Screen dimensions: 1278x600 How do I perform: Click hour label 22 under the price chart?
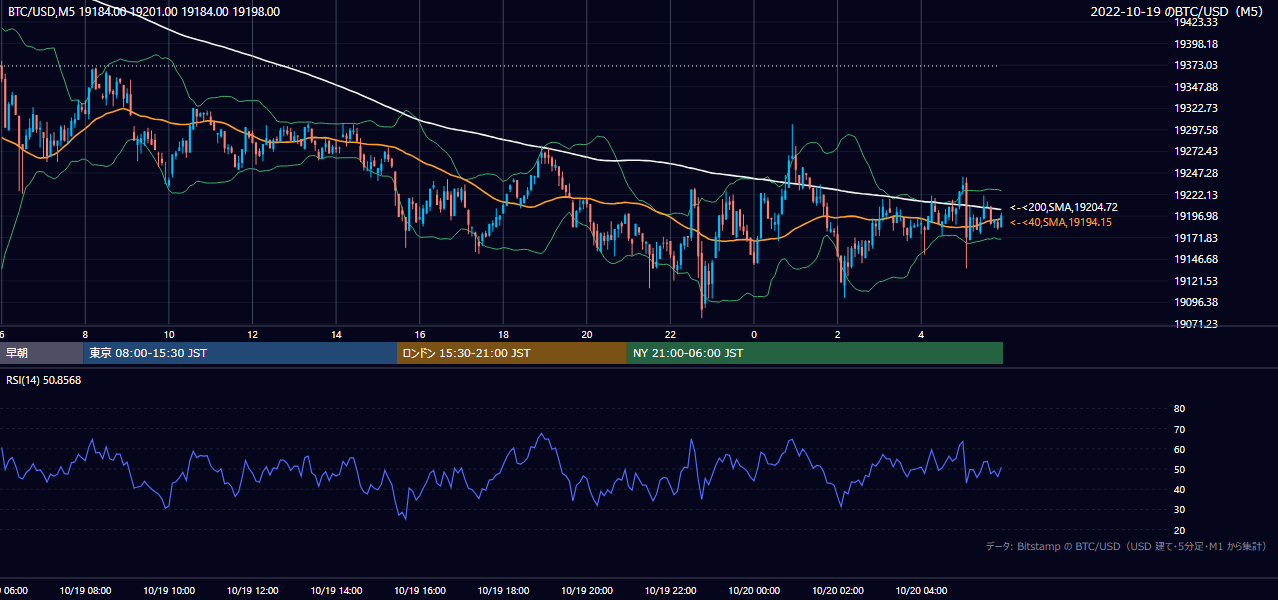pyautogui.click(x=670, y=335)
